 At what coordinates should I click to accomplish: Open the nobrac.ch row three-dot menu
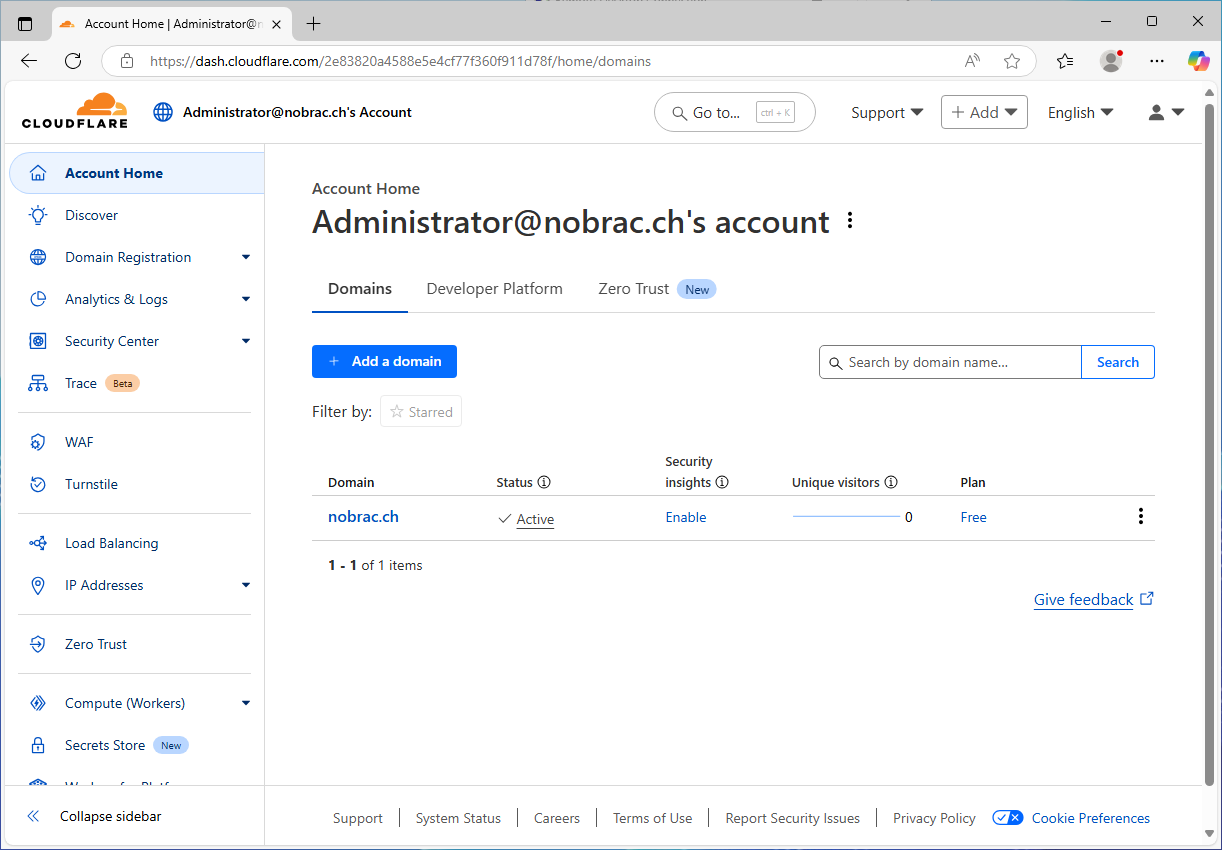tap(1140, 516)
